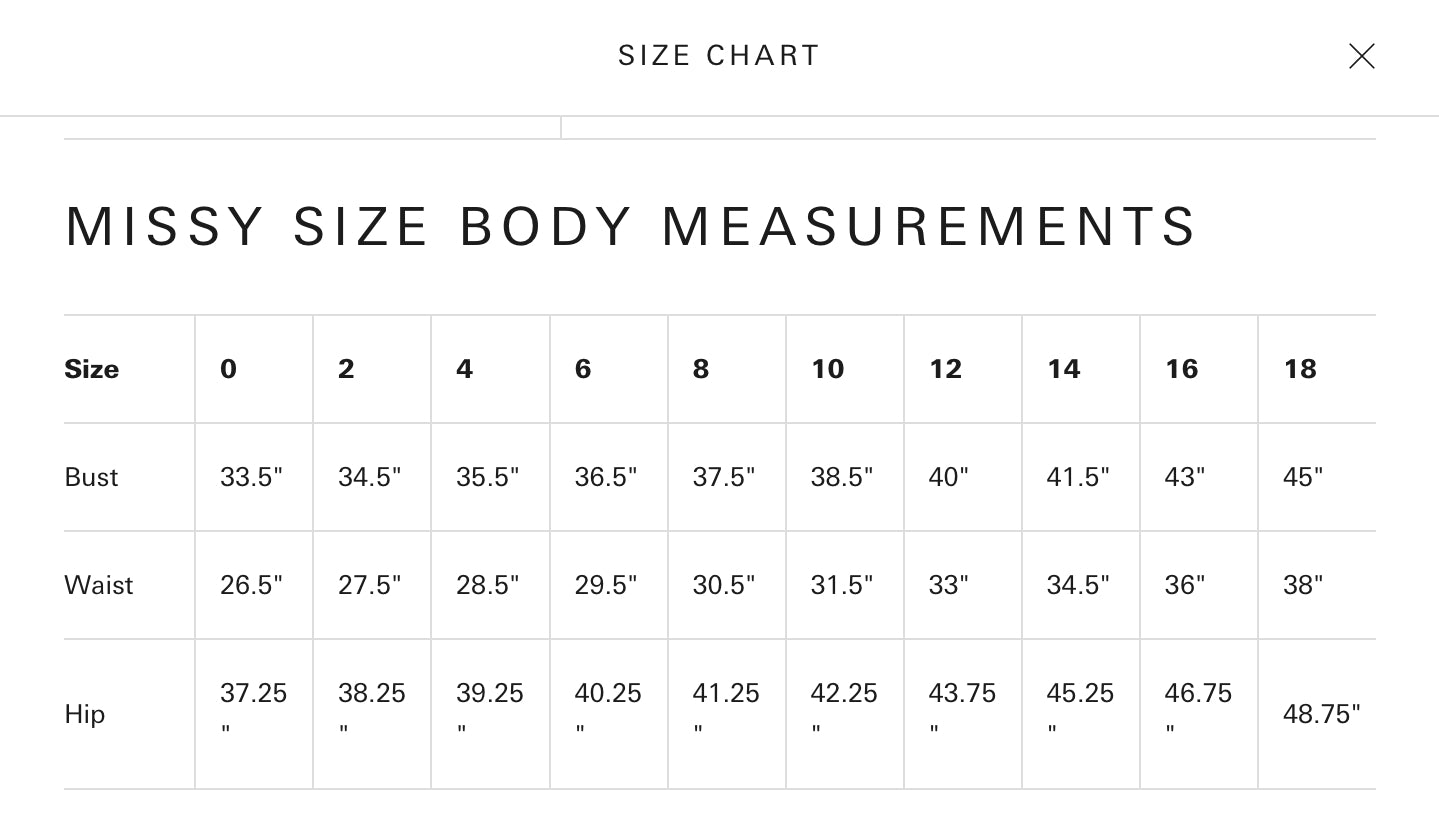Click the SIZE CHART title
1439x837 pixels.
pos(719,56)
